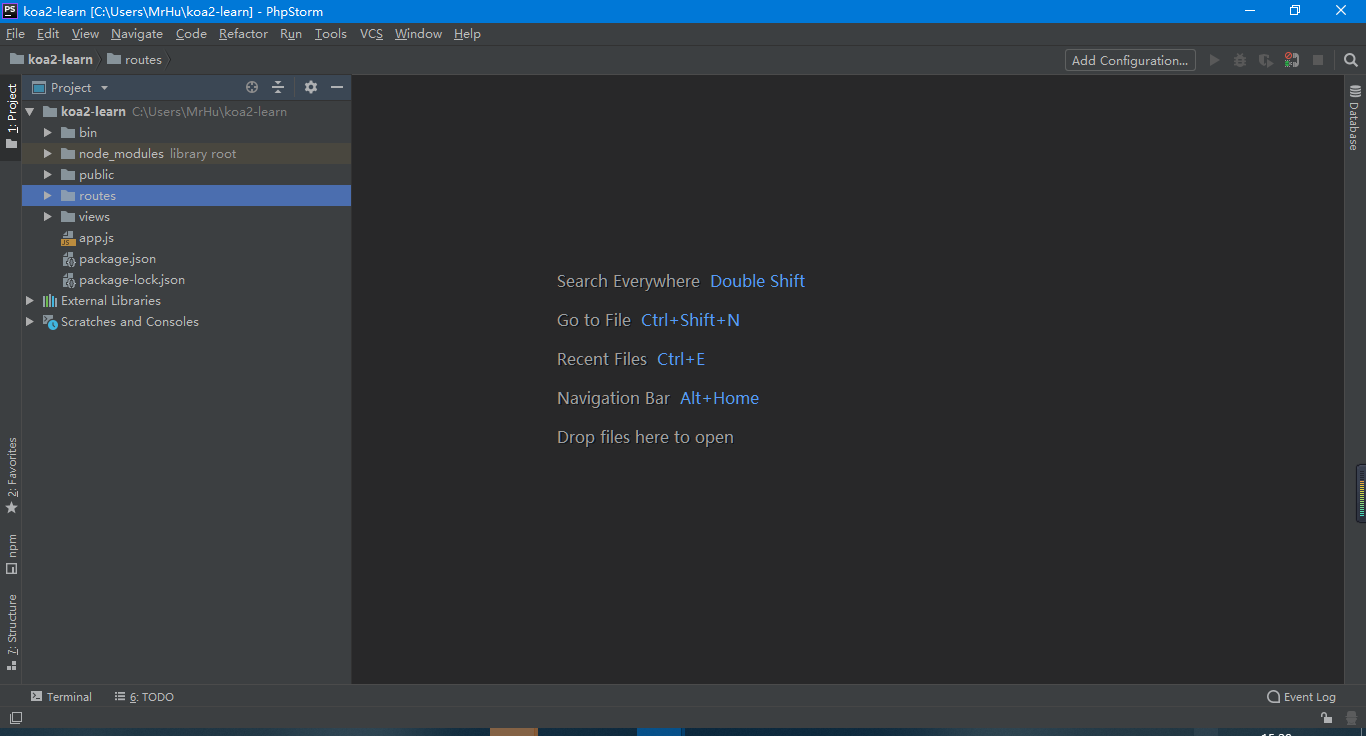The image size is (1366, 736).
Task: Open the Code menu
Action: pos(191,34)
